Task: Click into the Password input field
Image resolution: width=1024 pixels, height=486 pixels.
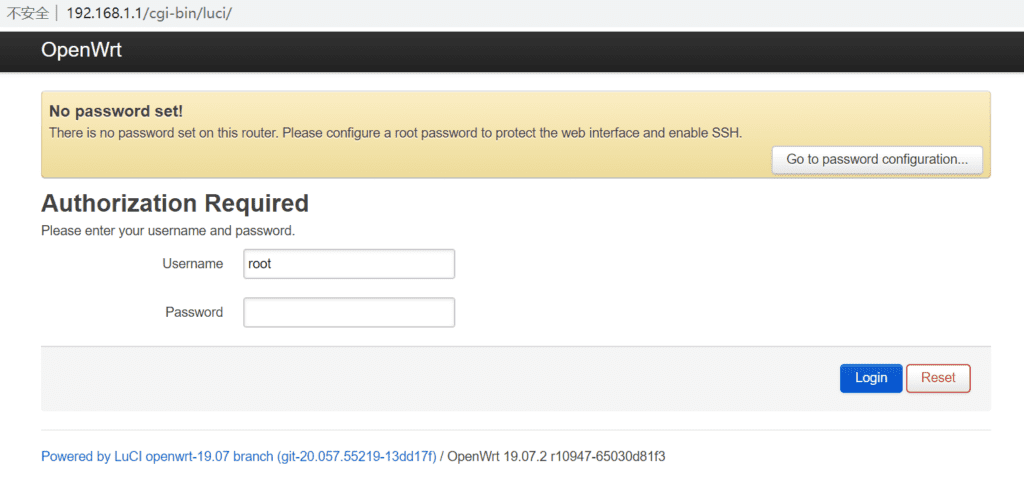Action: 349,312
